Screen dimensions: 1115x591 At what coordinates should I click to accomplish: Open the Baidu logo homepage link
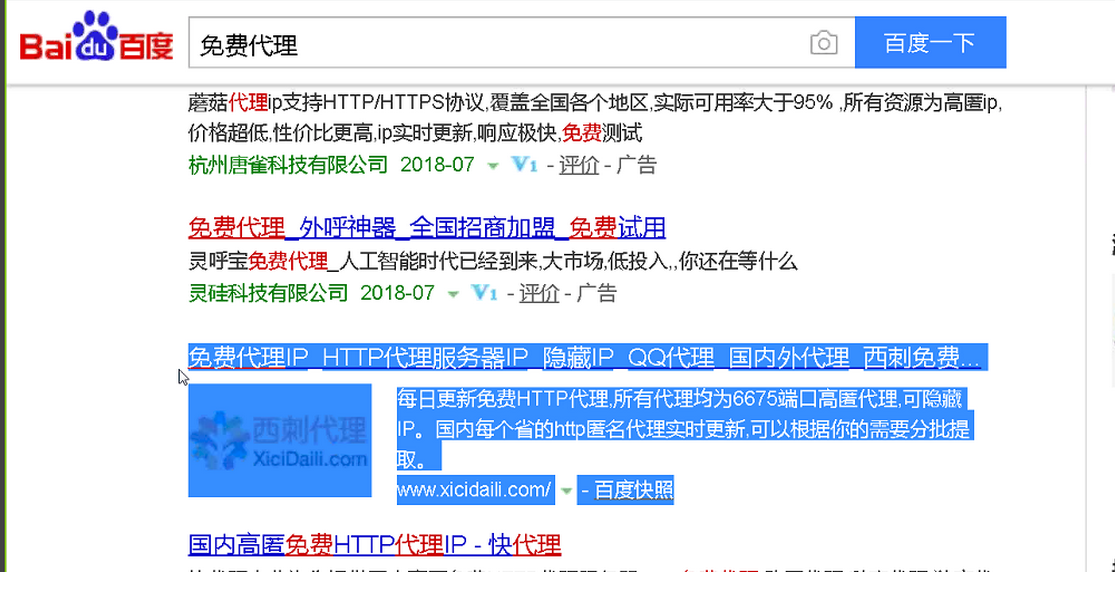[x=97, y=37]
